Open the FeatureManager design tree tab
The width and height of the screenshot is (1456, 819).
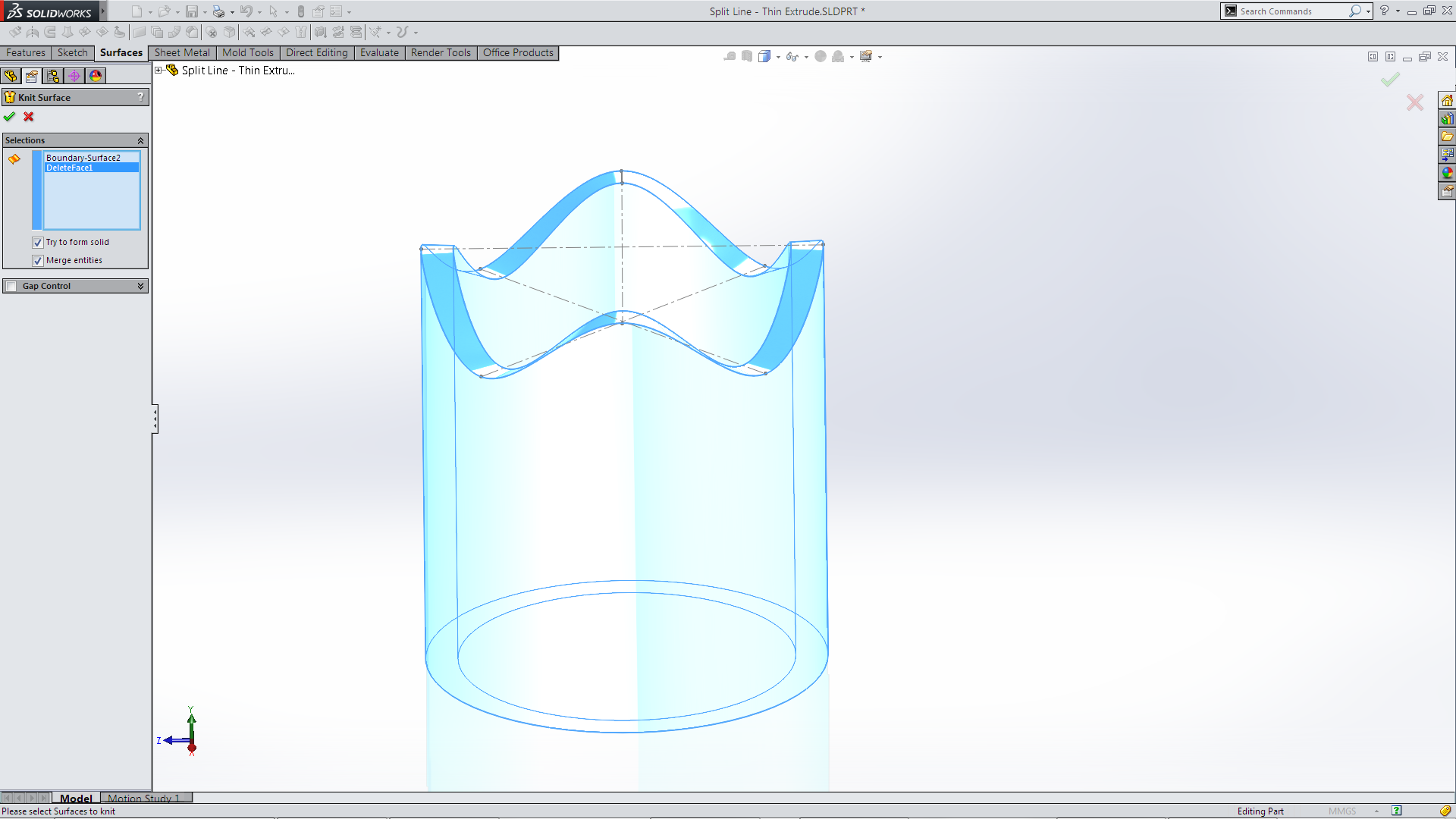[x=11, y=76]
